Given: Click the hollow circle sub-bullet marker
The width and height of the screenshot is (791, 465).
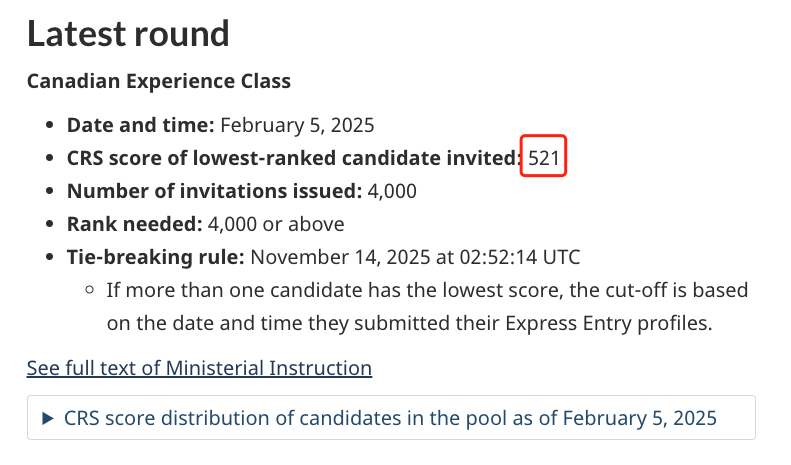Looking at the screenshot, I should (x=90, y=290).
